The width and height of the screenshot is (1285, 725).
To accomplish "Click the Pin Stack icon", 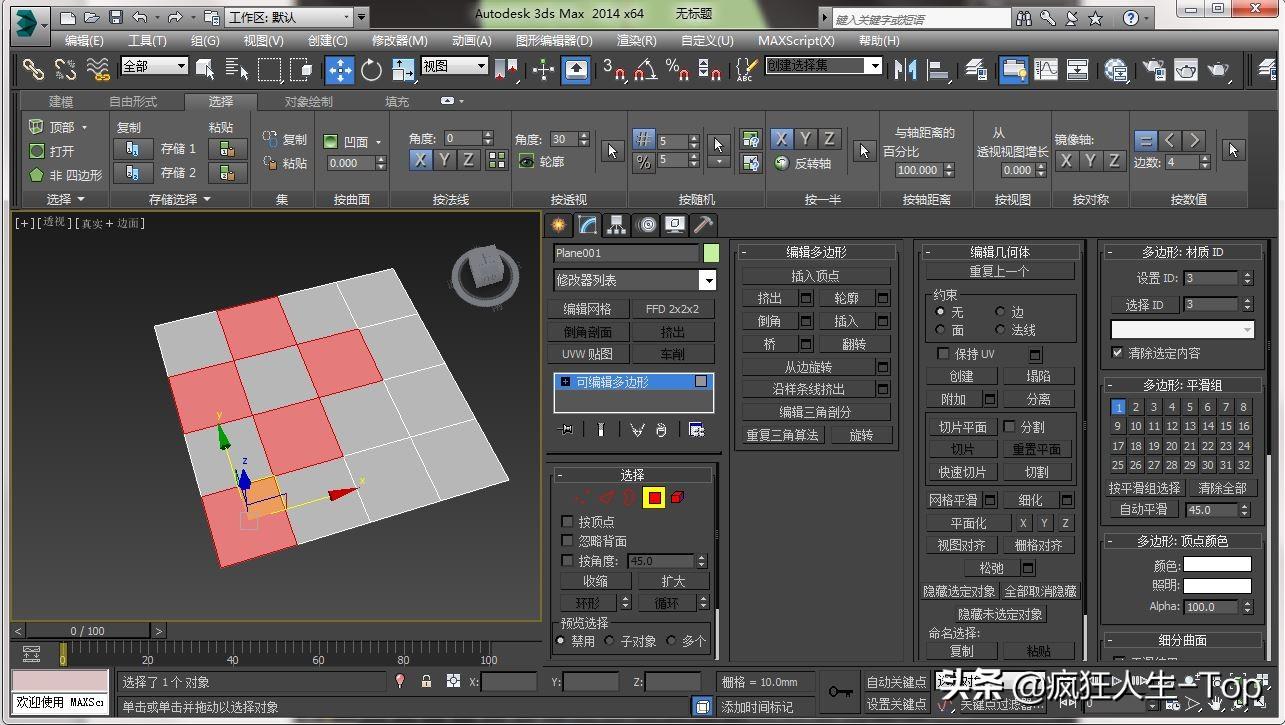I will pos(567,429).
